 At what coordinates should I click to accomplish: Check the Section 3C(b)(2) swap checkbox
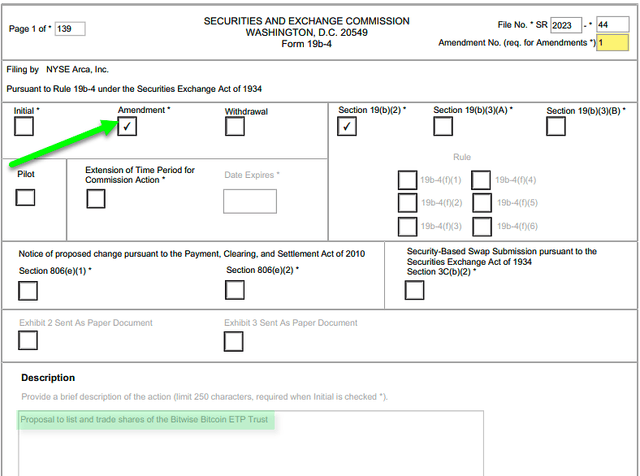pos(414,290)
